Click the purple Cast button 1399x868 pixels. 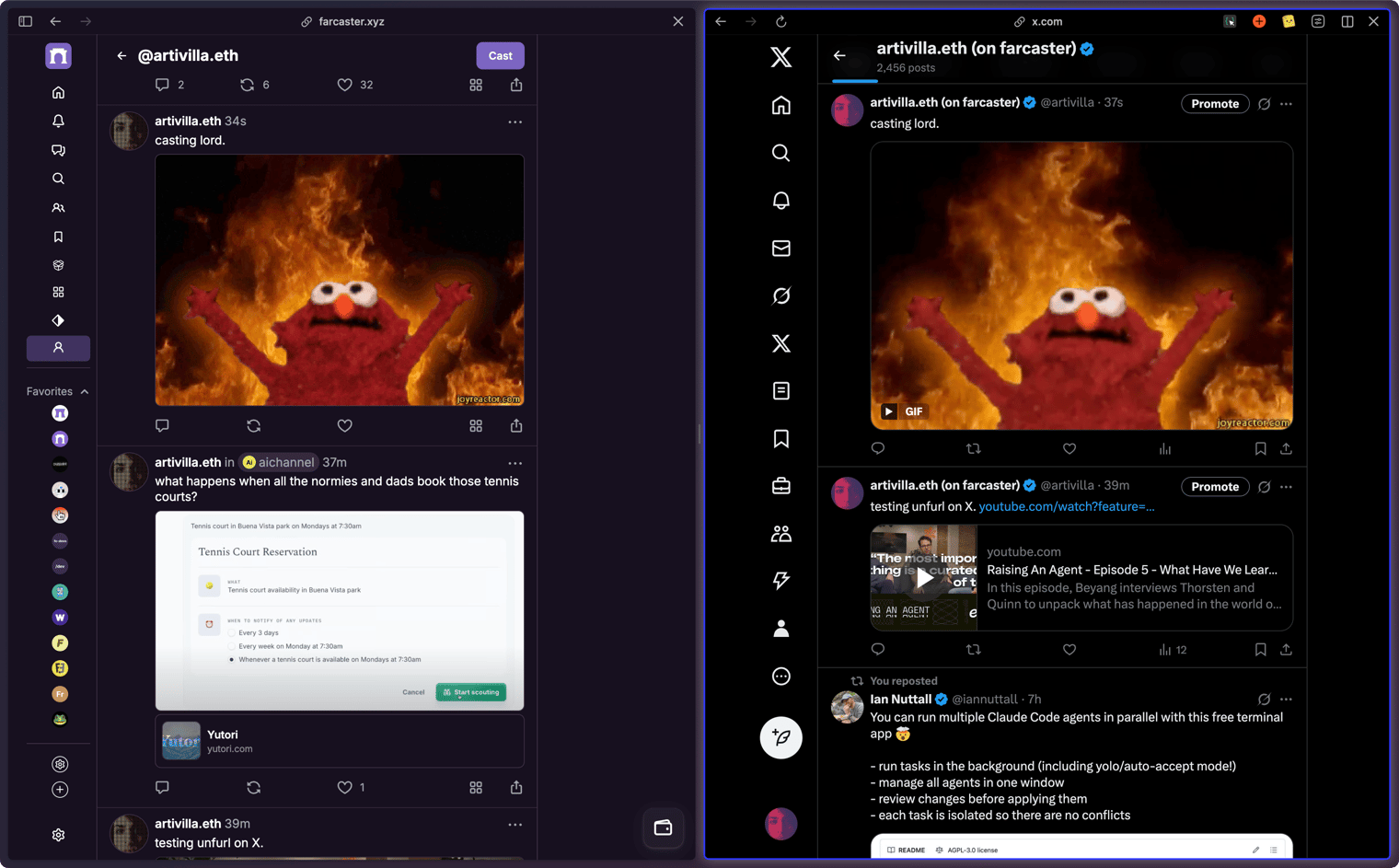(x=501, y=56)
